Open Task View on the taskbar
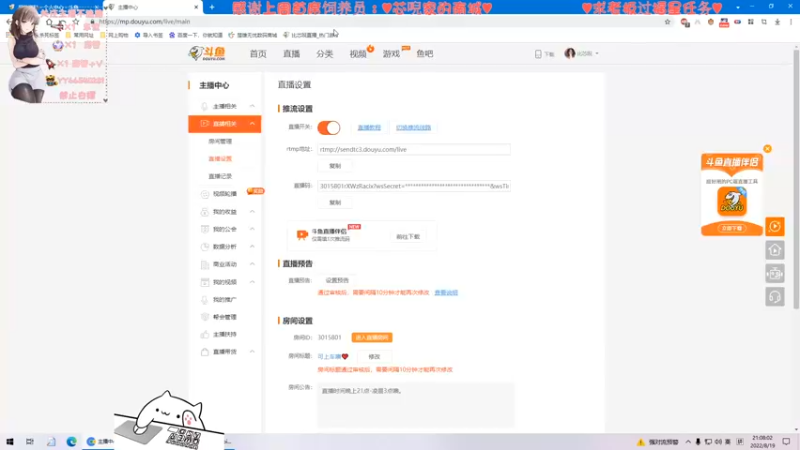 [x=30, y=441]
